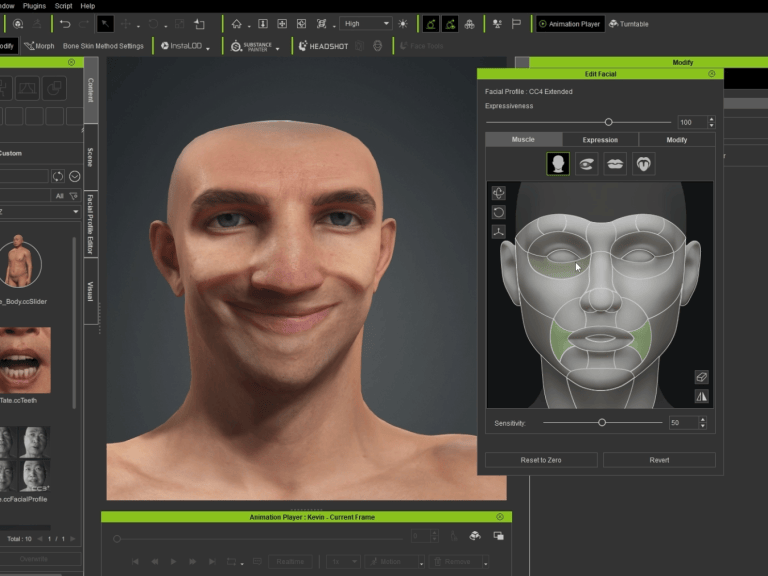Image resolution: width=768 pixels, height=576 pixels.
Task: Toggle the Turntable button
Action: click(629, 24)
